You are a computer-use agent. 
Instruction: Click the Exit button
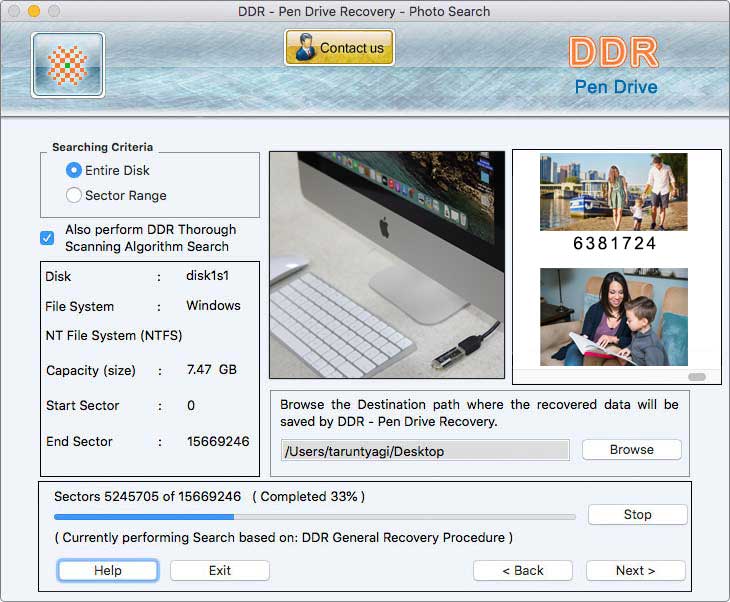[220, 570]
